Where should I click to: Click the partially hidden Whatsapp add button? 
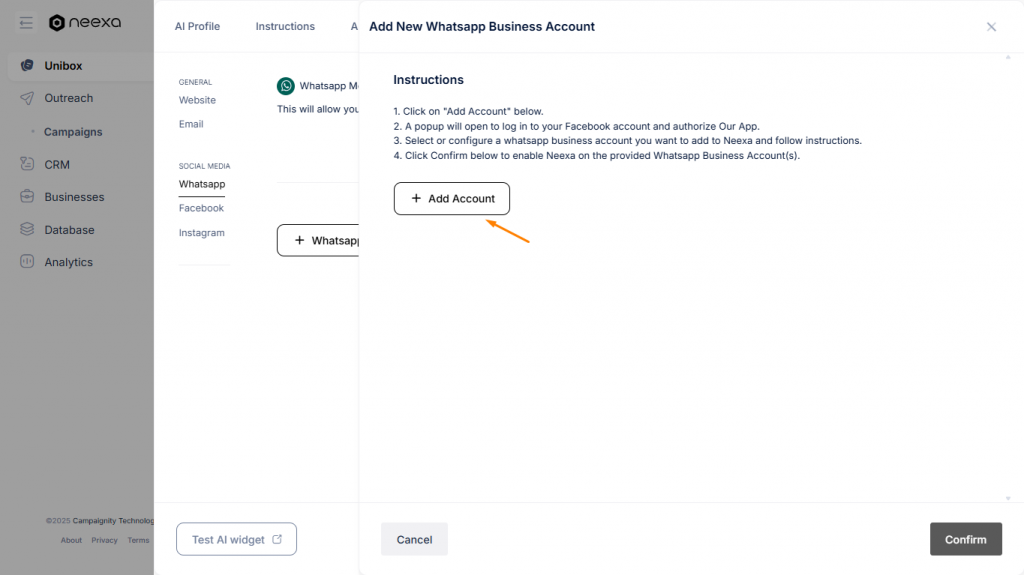(x=318, y=240)
